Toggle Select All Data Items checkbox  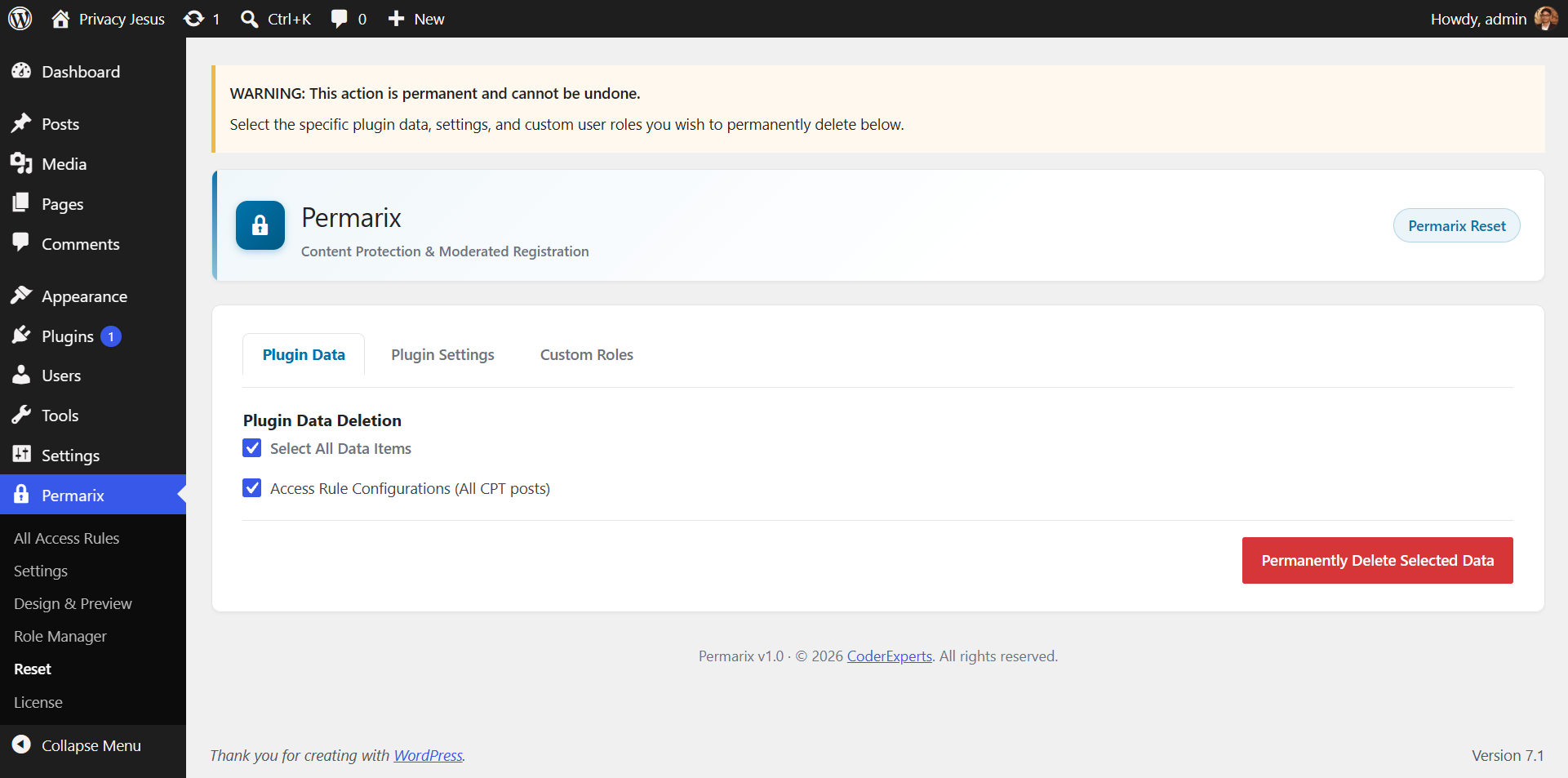(x=252, y=448)
